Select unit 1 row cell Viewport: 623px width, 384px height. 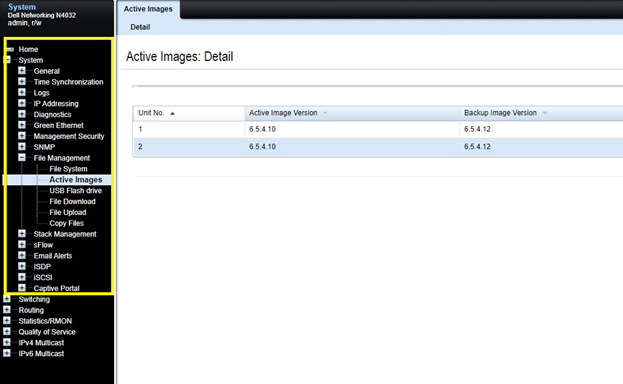click(x=189, y=129)
